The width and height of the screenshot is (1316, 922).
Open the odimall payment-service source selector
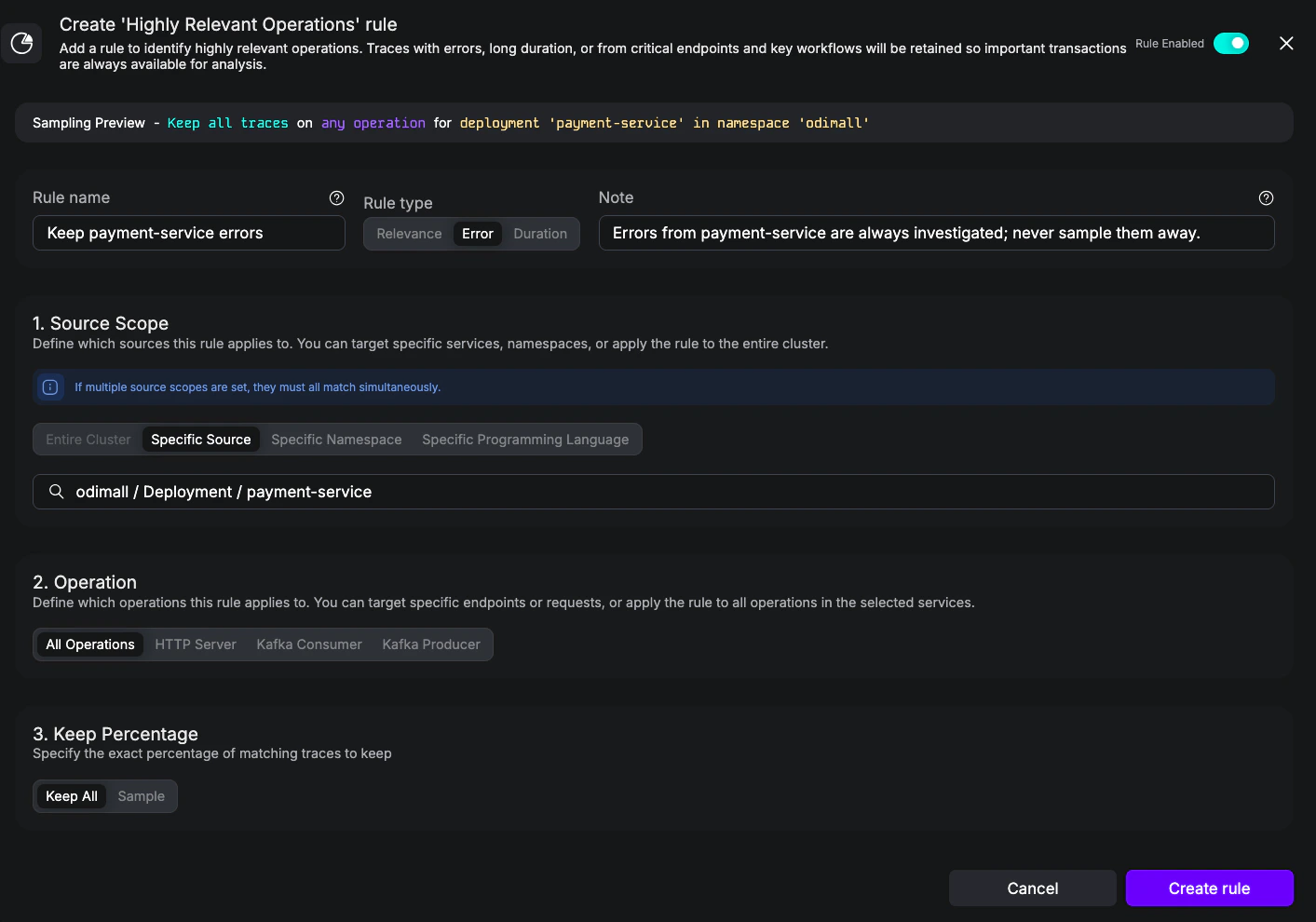[654, 492]
